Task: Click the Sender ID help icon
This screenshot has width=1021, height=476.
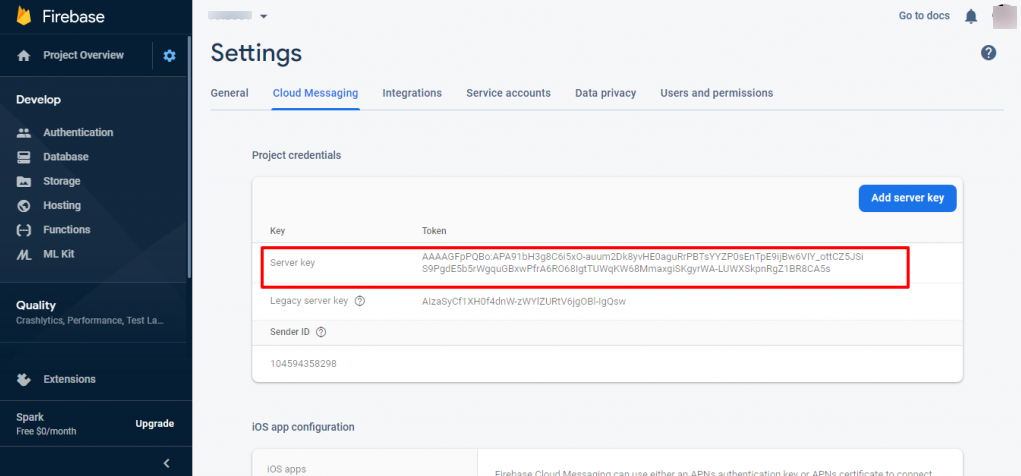Action: pyautogui.click(x=320, y=332)
